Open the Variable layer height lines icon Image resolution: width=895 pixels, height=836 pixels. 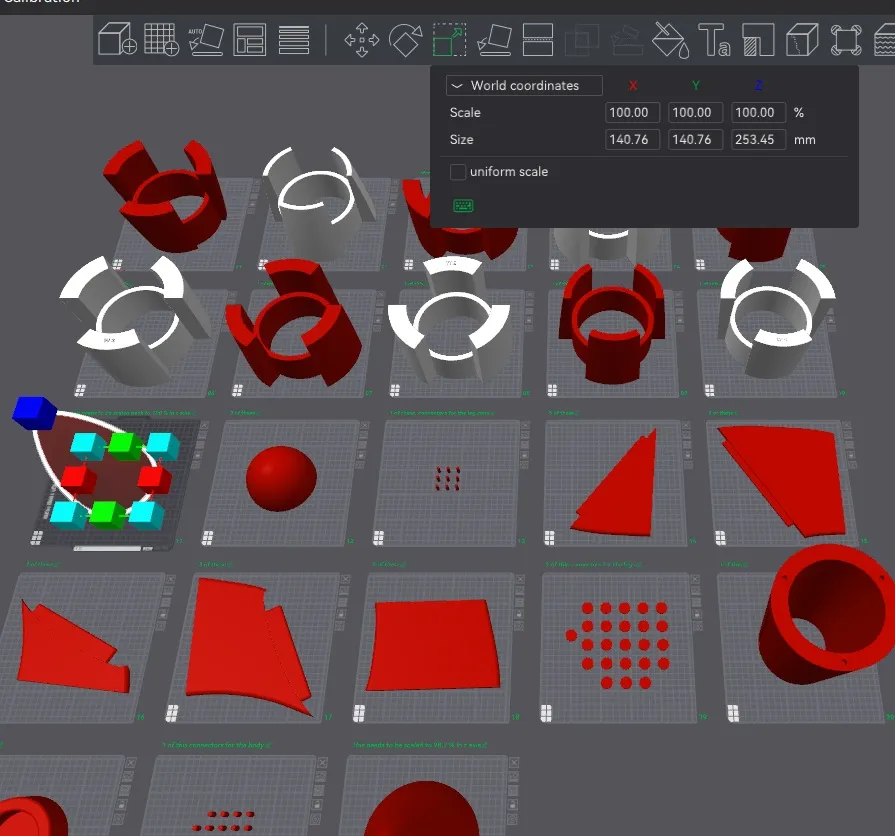294,40
